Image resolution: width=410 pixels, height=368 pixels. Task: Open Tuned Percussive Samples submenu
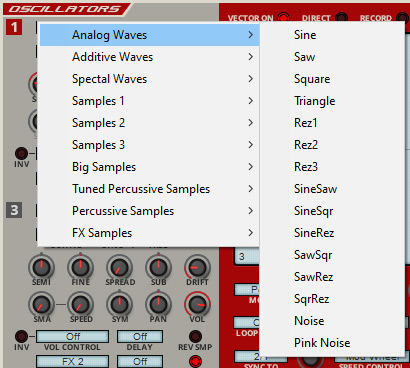click(x=149, y=189)
